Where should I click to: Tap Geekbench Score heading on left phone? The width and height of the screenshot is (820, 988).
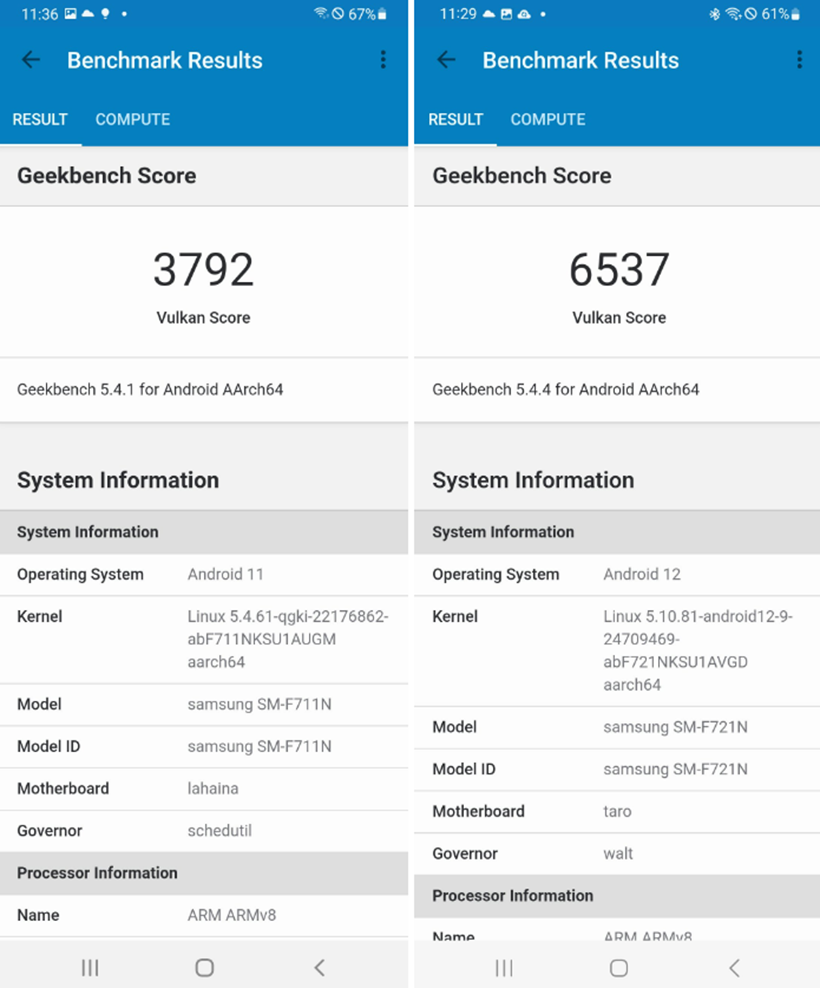[x=107, y=175]
